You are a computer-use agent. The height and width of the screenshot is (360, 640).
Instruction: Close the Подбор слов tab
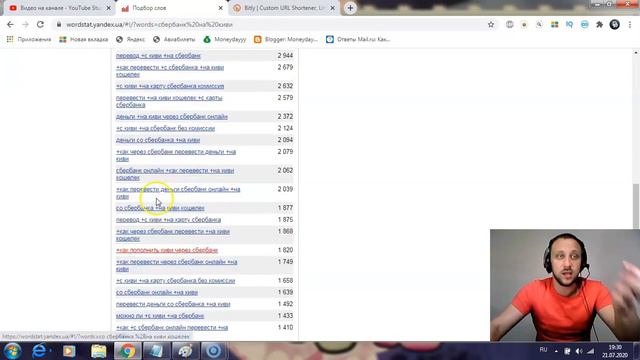point(221,8)
